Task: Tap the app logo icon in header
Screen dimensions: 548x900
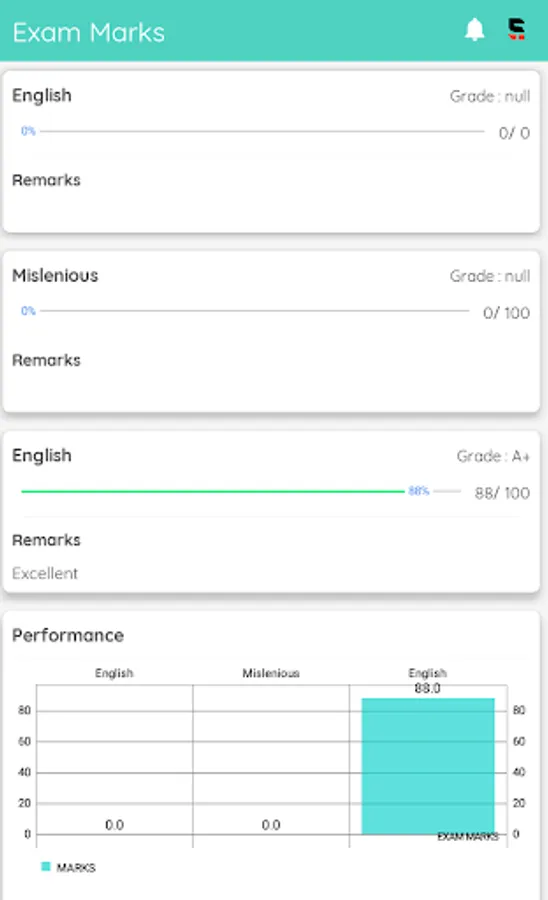Action: tap(516, 29)
